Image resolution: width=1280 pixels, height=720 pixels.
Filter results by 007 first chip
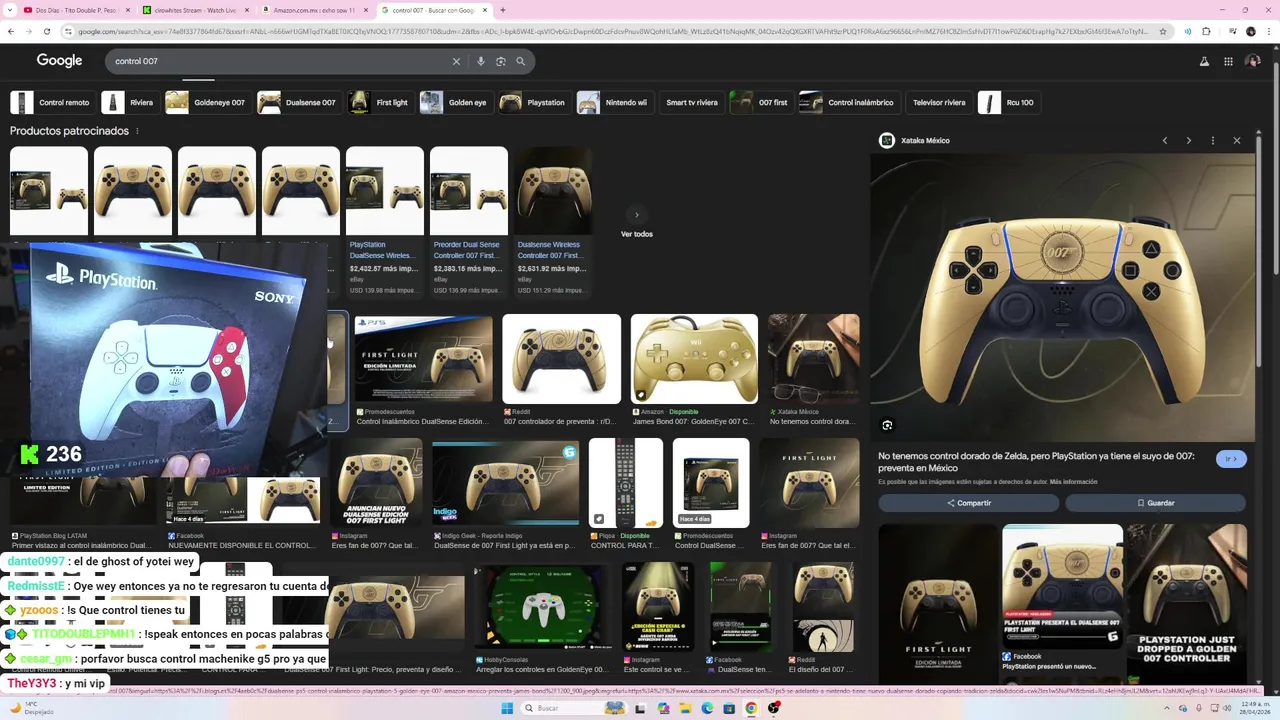coord(760,102)
